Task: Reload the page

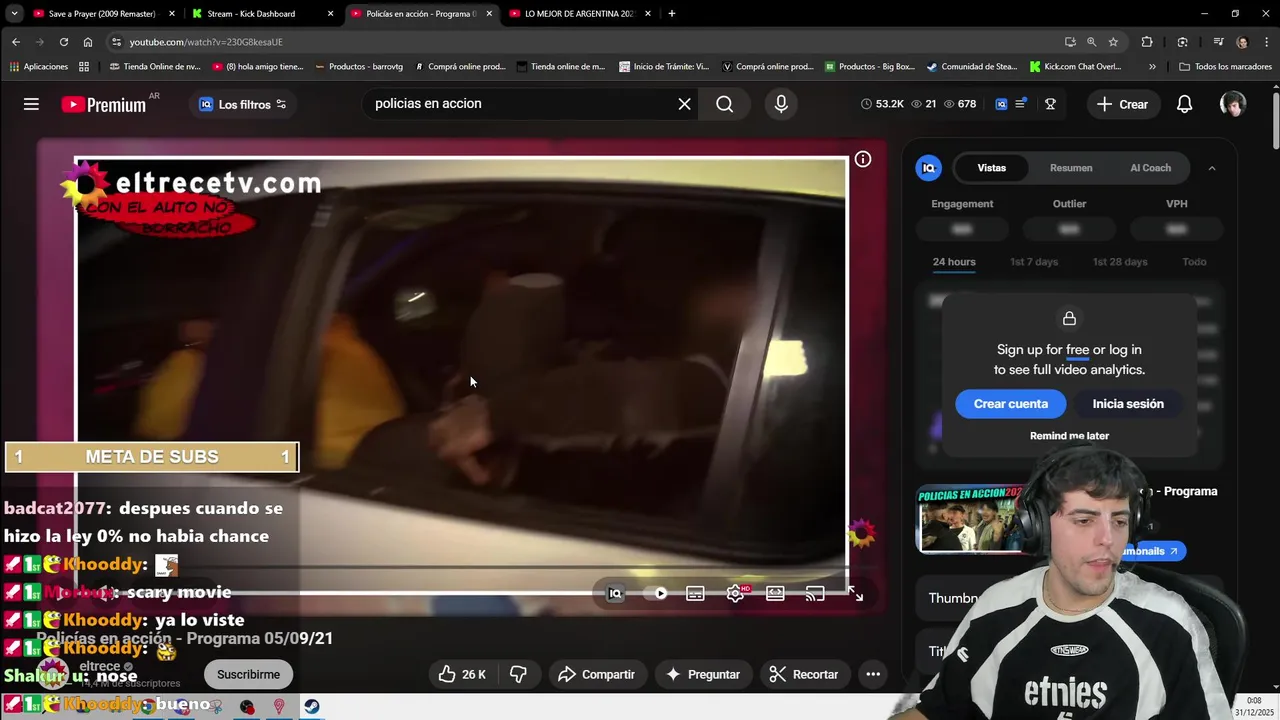Action: coord(64,42)
